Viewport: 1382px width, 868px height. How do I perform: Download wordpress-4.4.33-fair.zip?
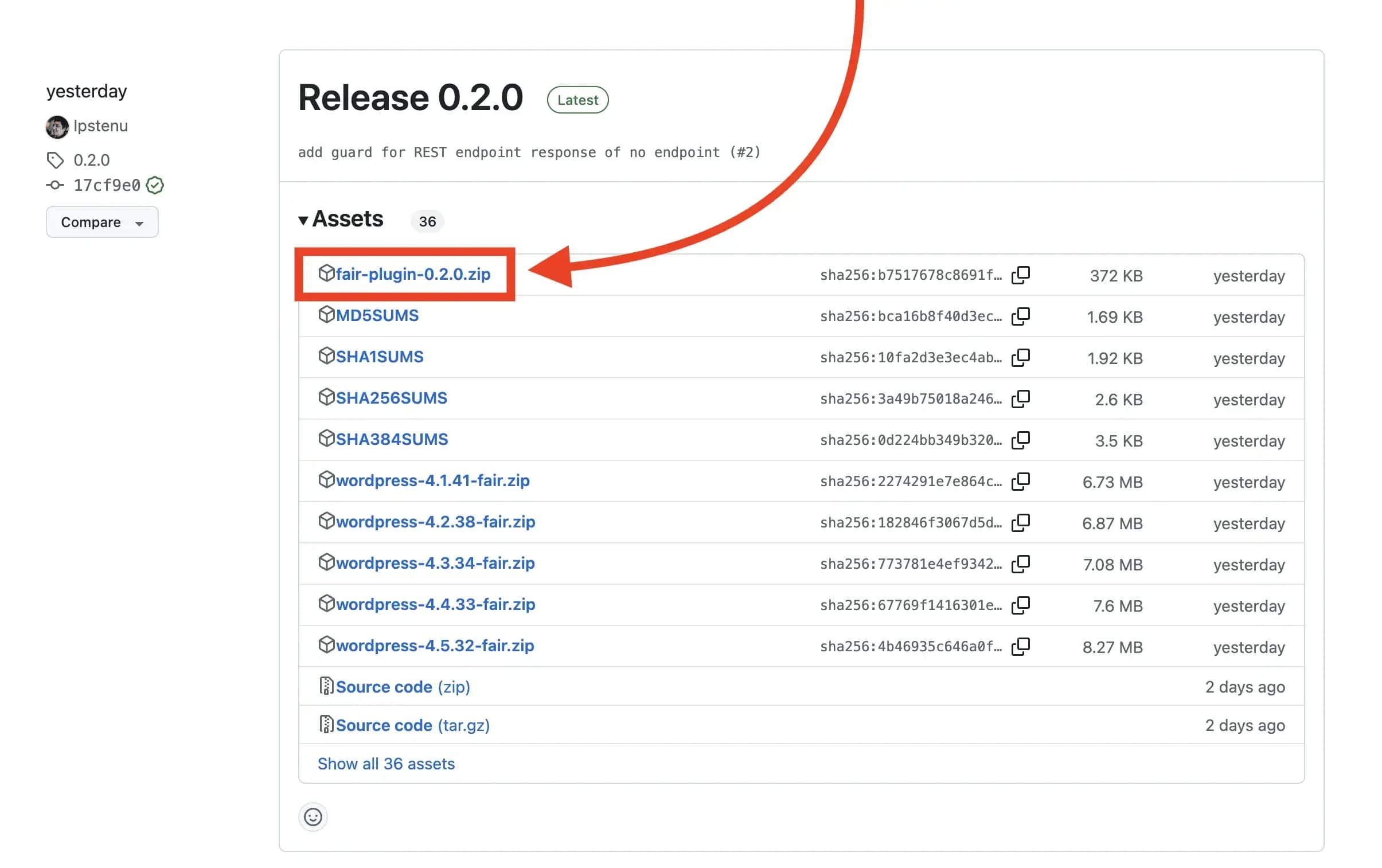[436, 605]
